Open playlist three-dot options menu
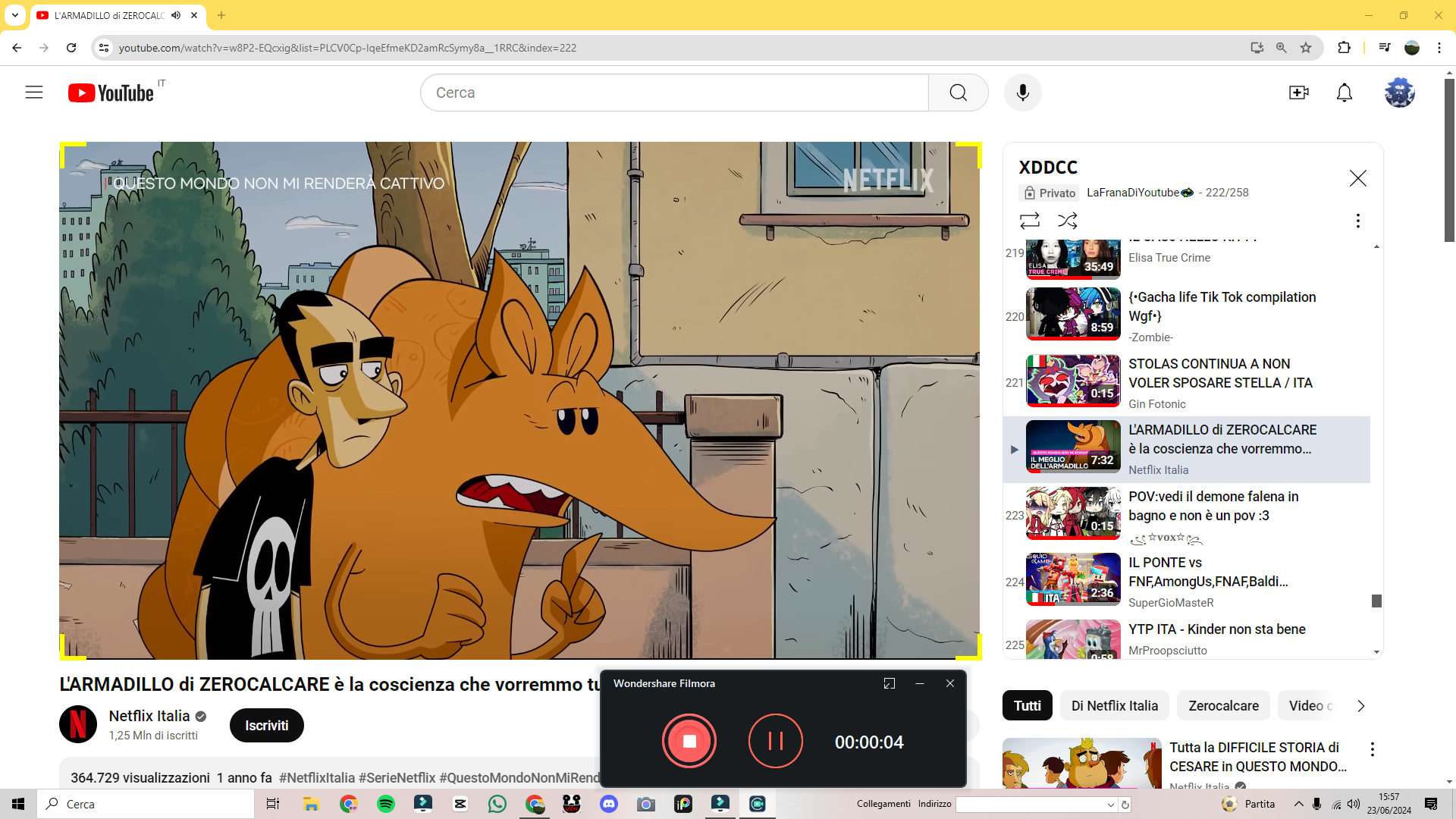 pos(1358,221)
